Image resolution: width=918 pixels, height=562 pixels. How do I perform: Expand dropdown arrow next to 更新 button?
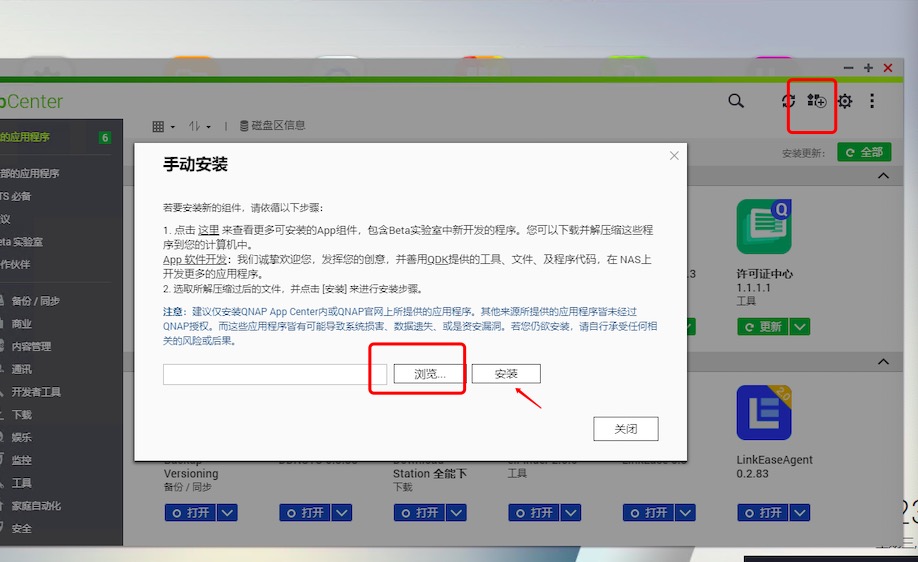(799, 327)
